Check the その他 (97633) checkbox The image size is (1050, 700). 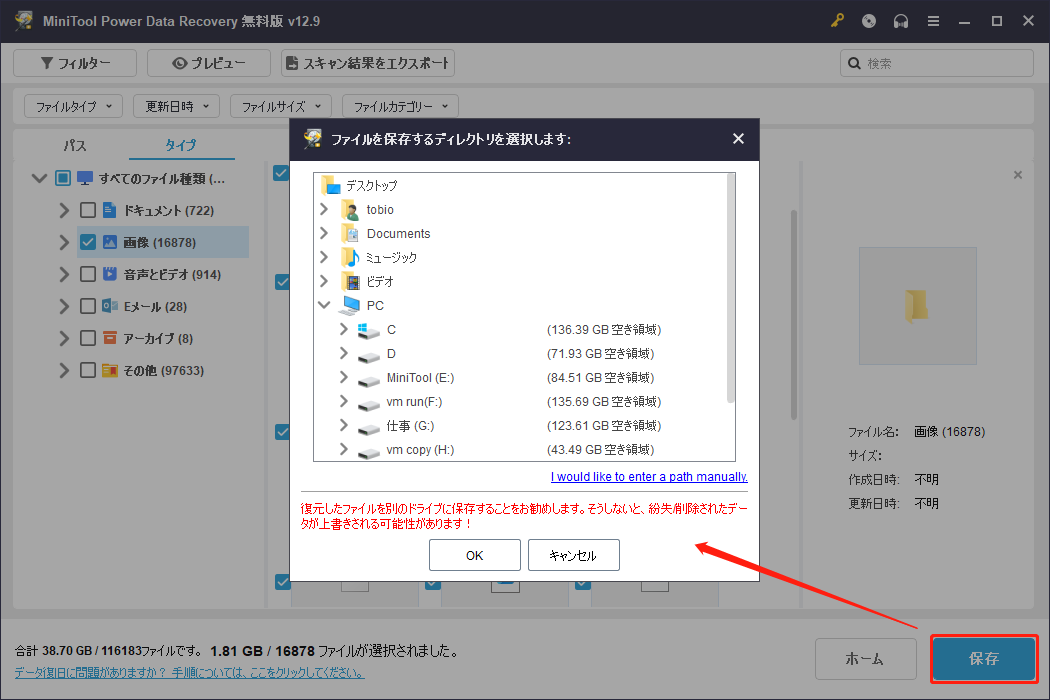tap(88, 370)
